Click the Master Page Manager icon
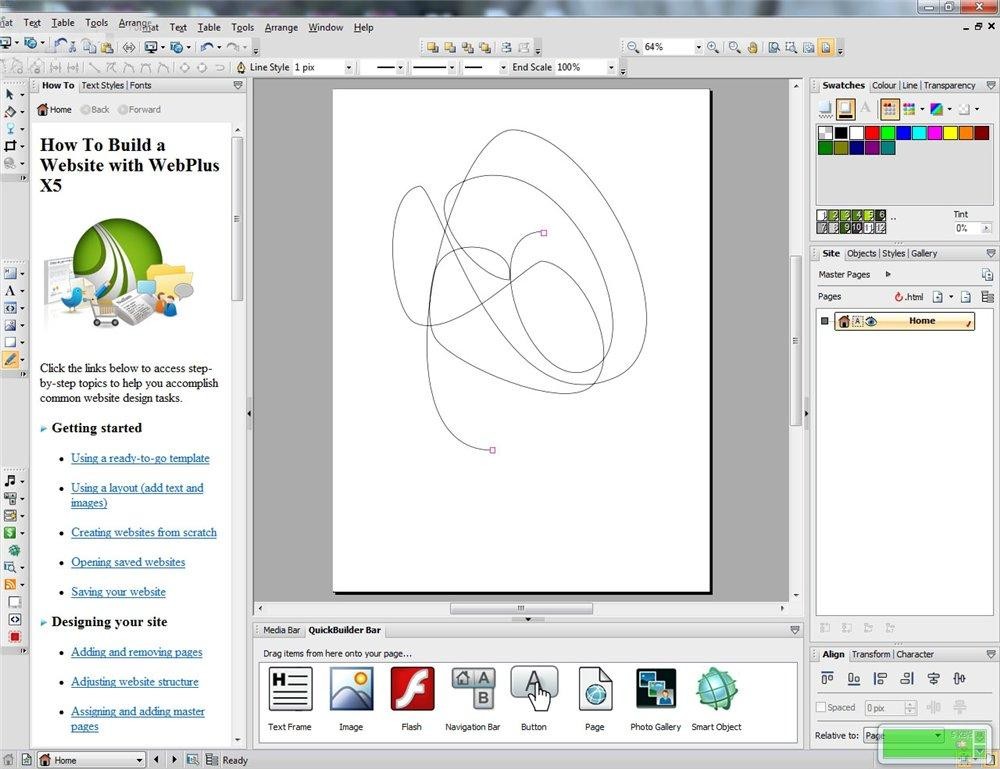Viewport: 1000px width, 769px height. click(x=987, y=275)
